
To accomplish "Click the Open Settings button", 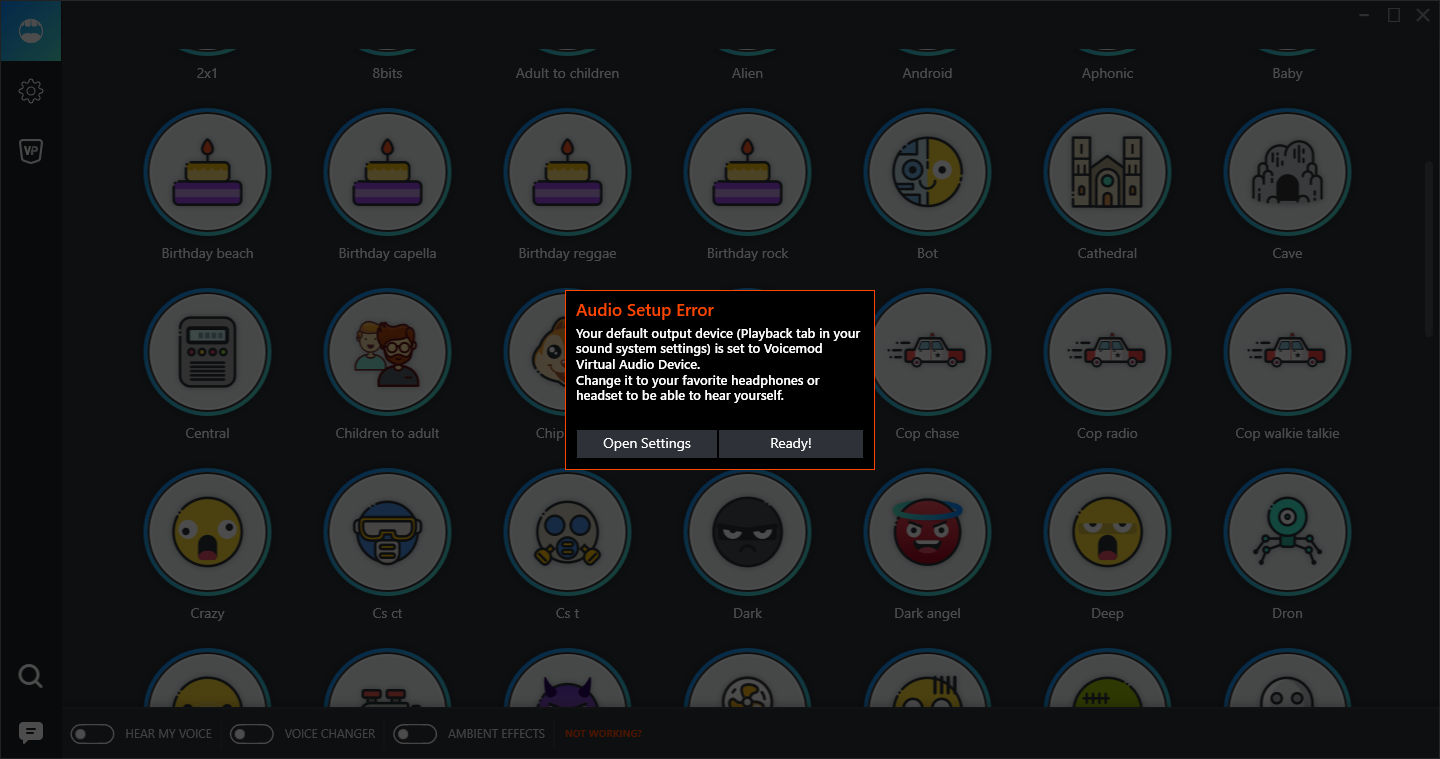I will pyautogui.click(x=646, y=443).
